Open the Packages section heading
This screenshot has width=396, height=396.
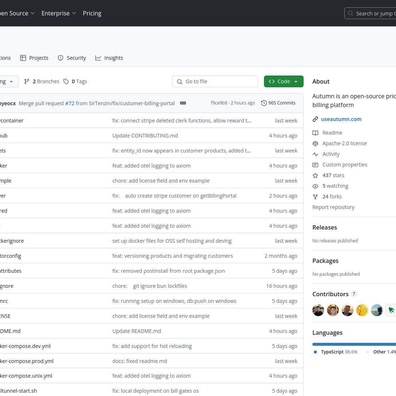(325, 261)
